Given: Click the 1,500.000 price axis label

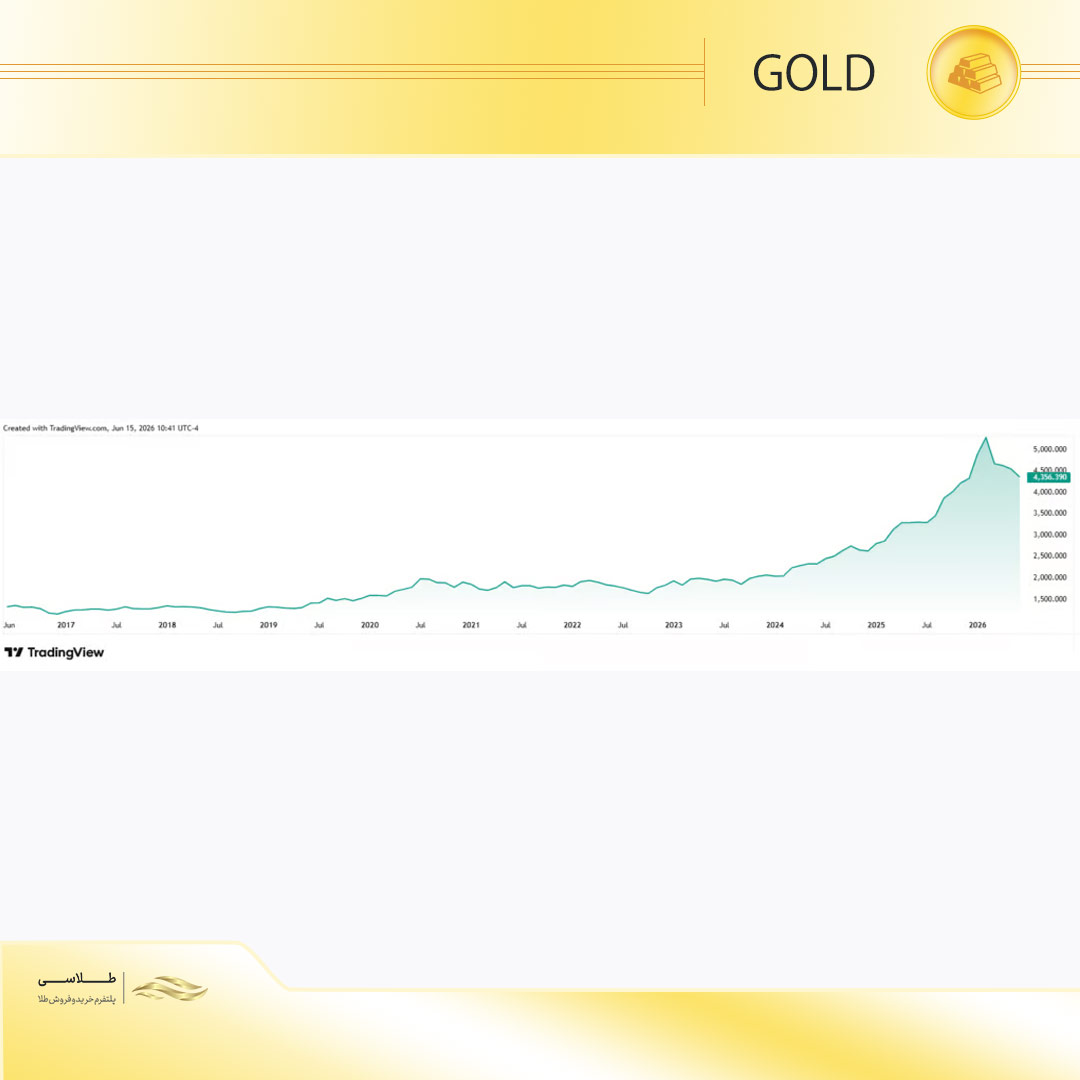Looking at the screenshot, I should pos(1050,599).
